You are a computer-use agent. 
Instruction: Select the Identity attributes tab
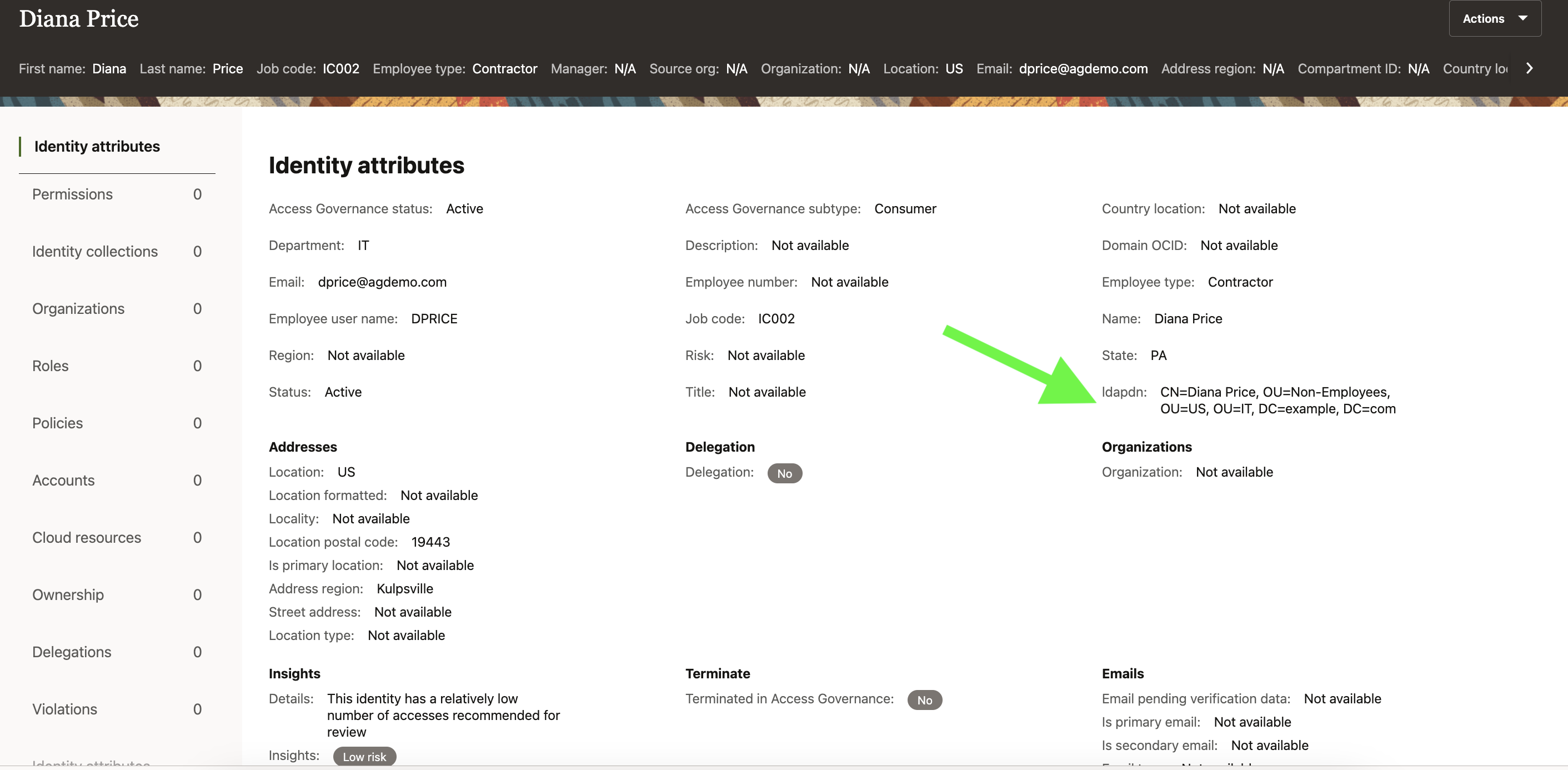(97, 146)
